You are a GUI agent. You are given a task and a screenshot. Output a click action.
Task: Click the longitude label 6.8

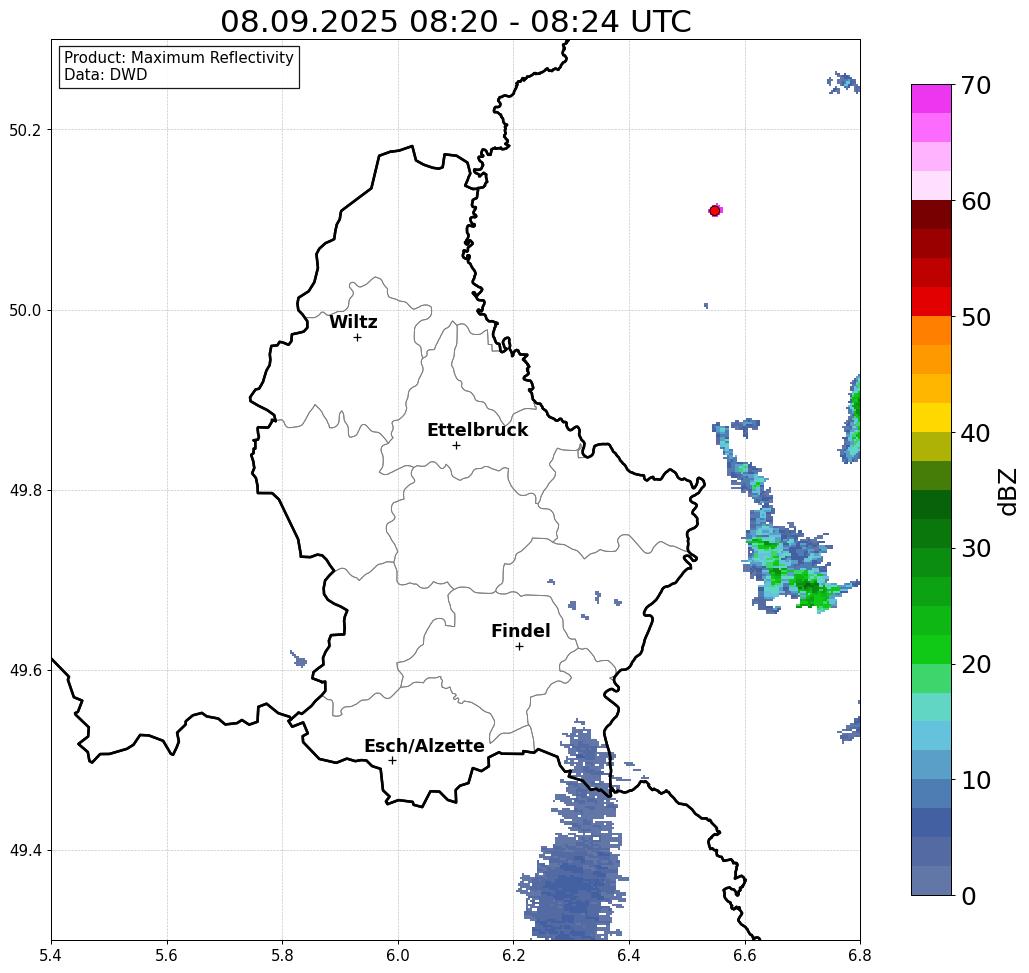pos(860,956)
